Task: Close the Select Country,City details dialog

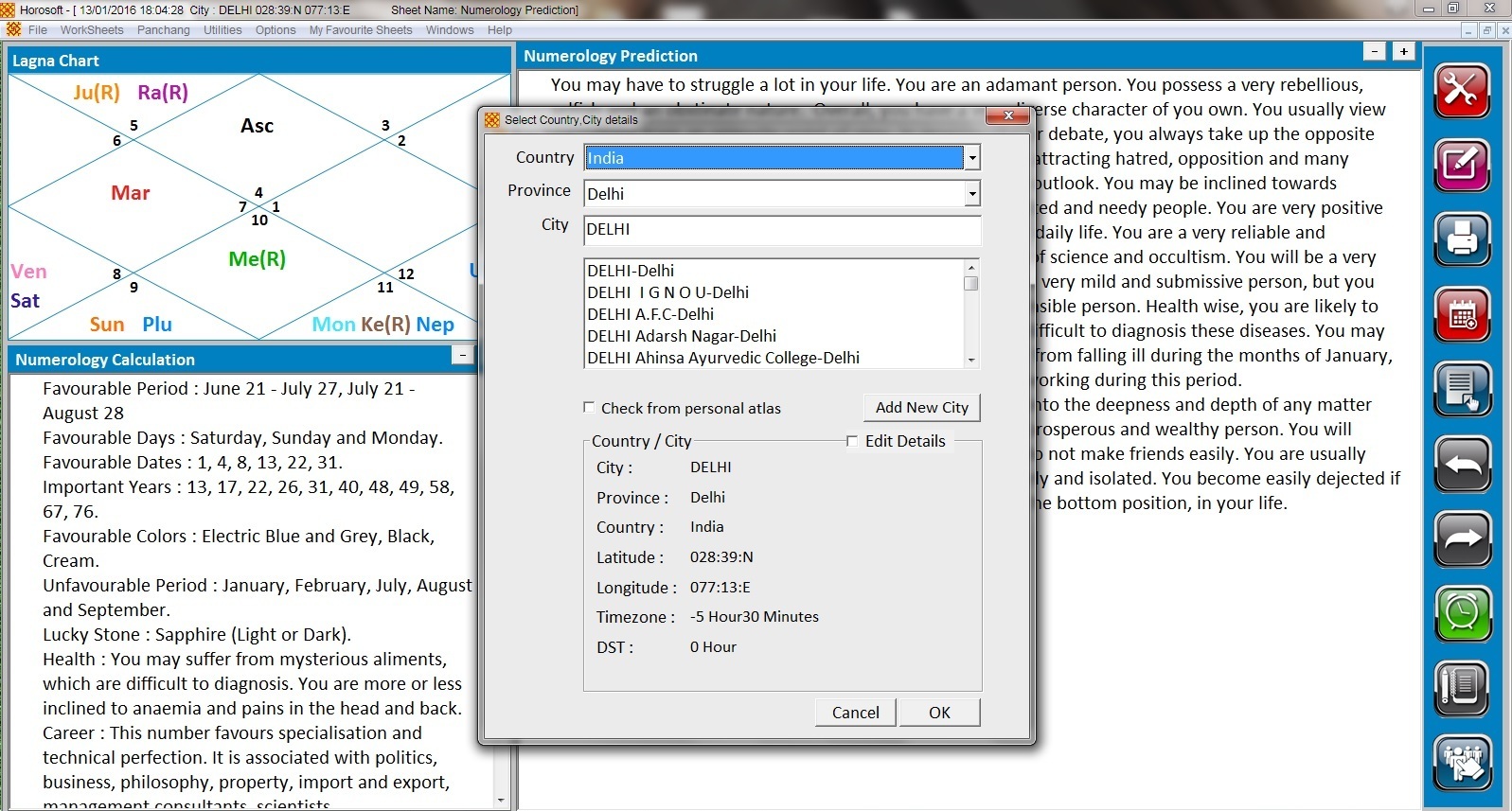Action: tap(1008, 115)
